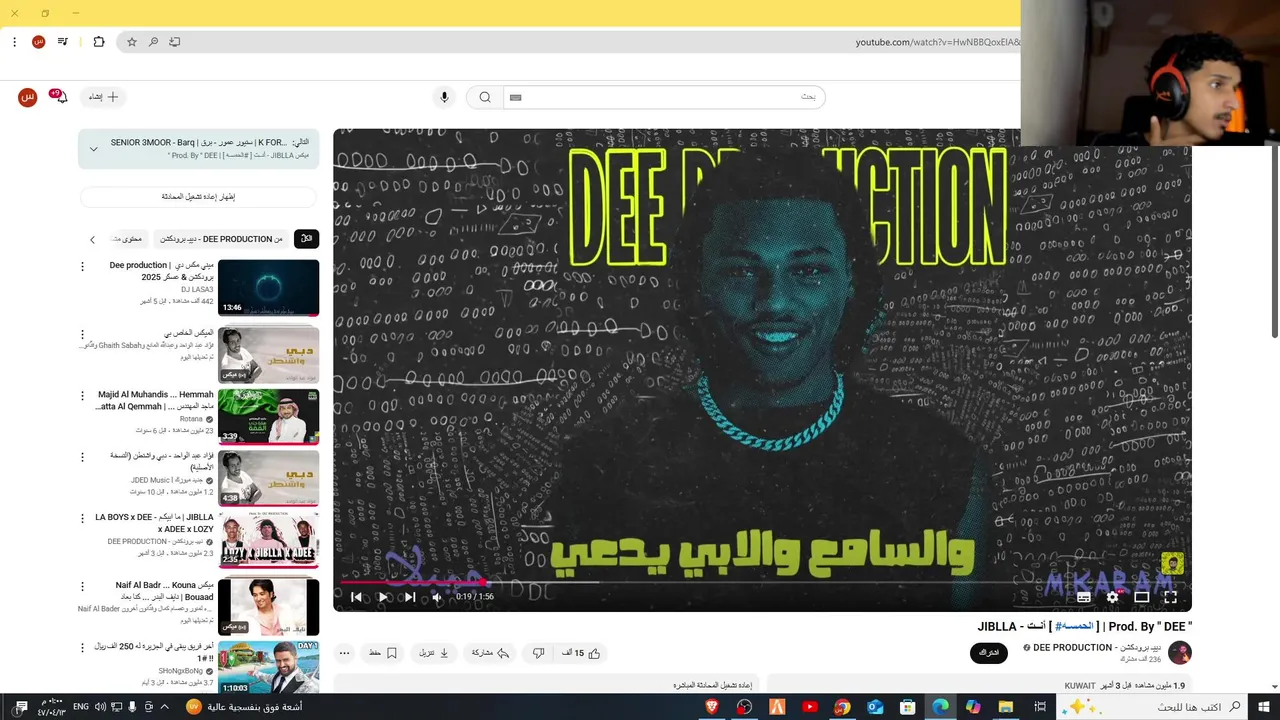Click install/cast icon in the address bar

tap(175, 42)
